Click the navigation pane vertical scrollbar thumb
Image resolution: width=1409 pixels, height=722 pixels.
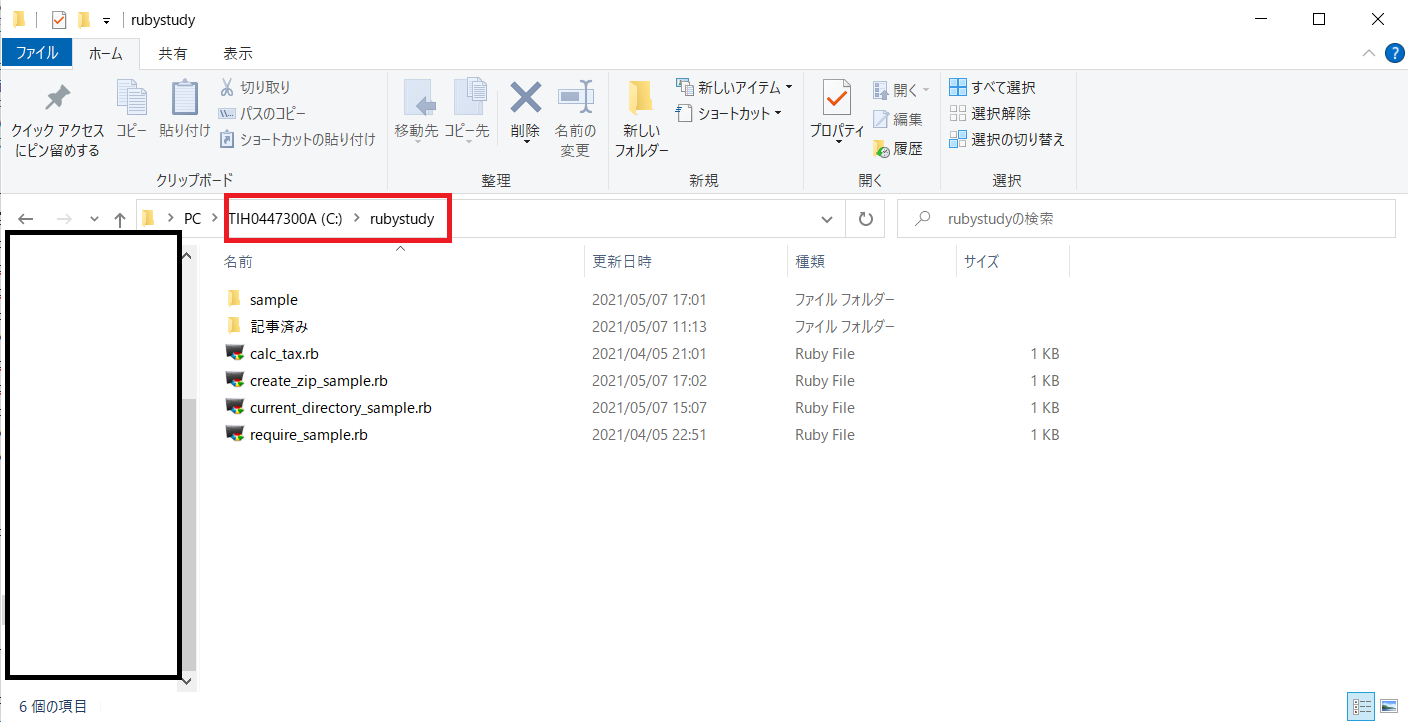(x=189, y=535)
